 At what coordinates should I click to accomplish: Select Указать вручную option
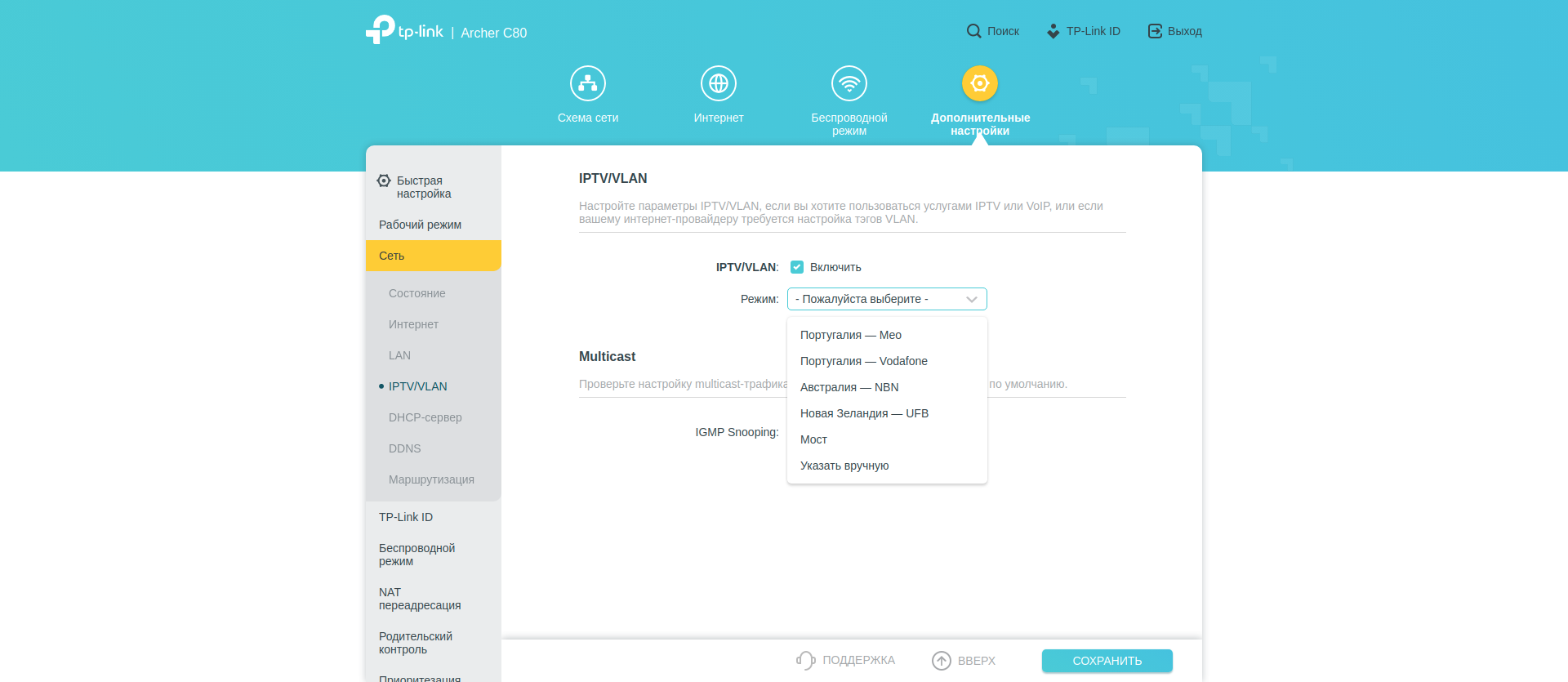[x=844, y=466]
